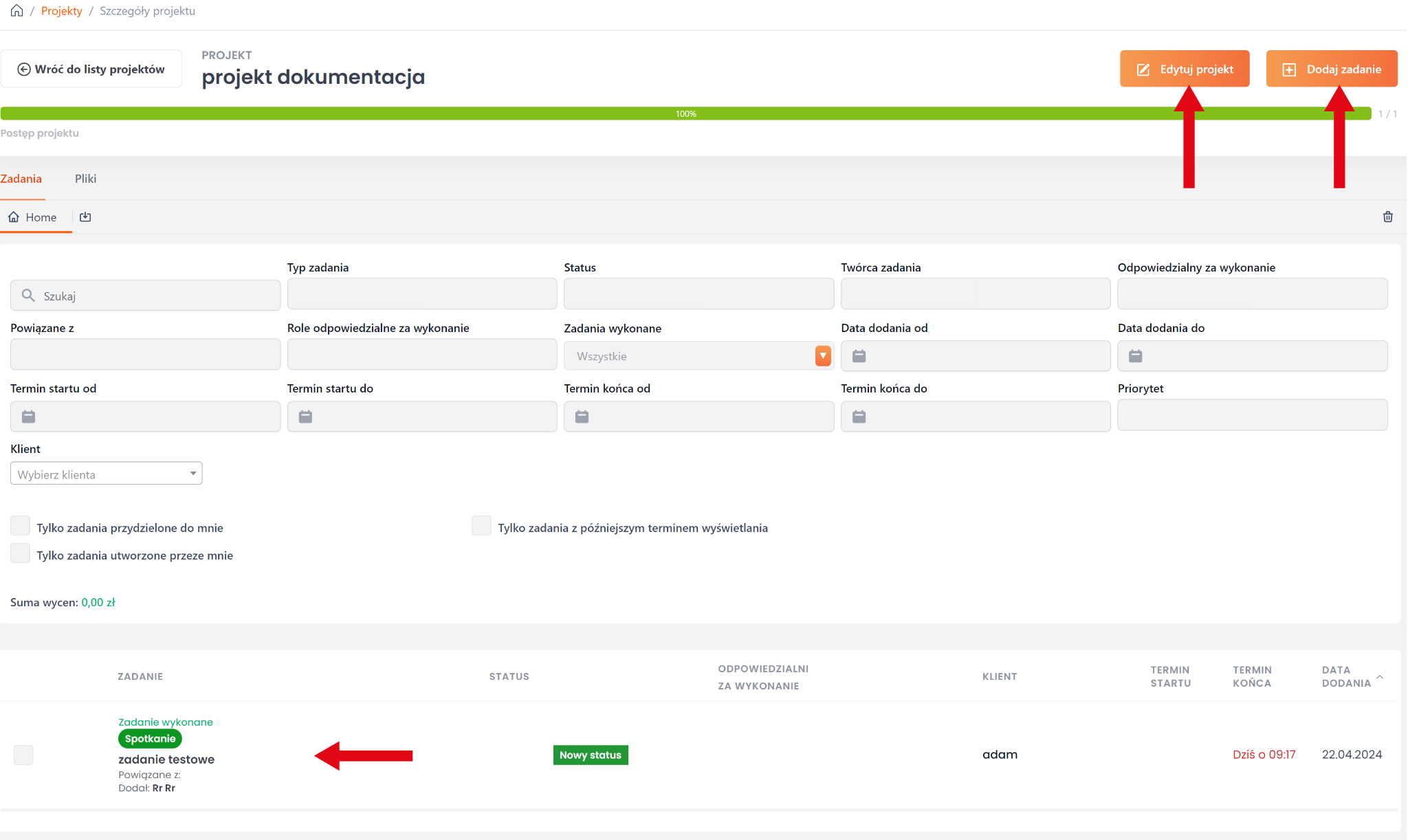Open calendar icon for Data dodania do
The width and height of the screenshot is (1408, 840).
point(1135,356)
